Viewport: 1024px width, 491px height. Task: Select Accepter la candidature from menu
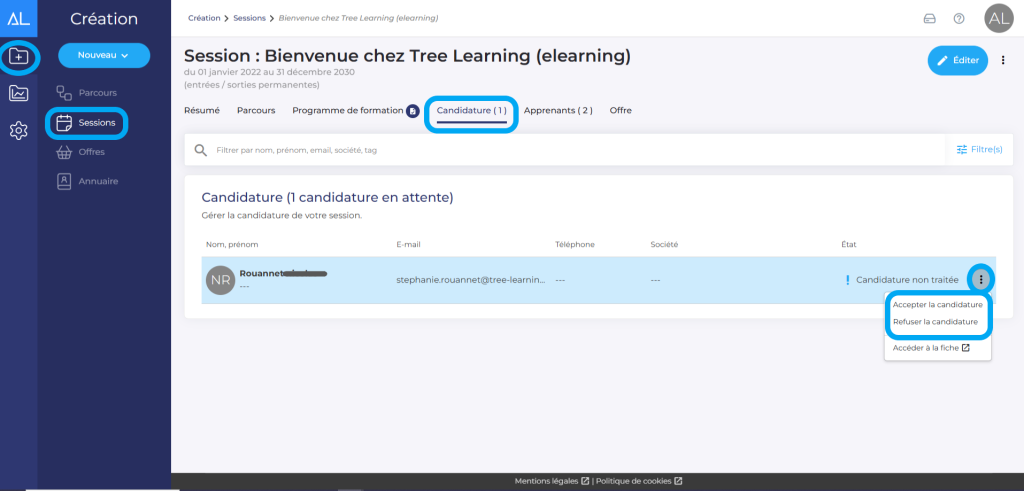tap(937, 304)
